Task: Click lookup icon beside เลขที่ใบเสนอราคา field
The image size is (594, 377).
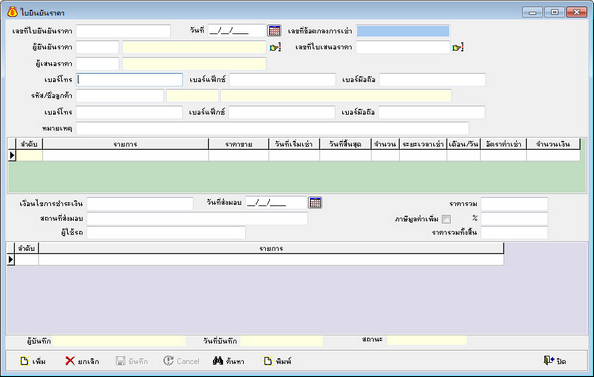Action: [458, 47]
